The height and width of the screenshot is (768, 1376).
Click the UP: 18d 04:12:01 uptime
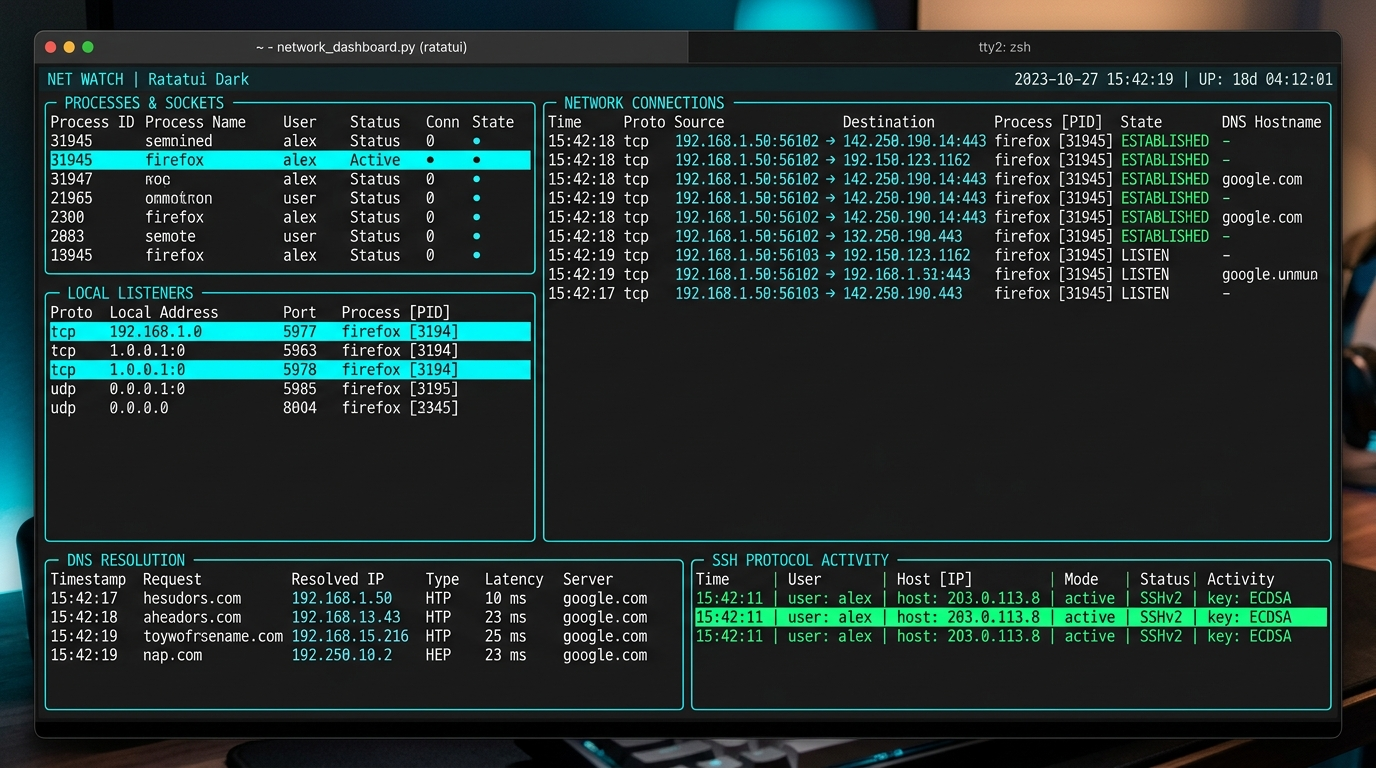[1265, 79]
